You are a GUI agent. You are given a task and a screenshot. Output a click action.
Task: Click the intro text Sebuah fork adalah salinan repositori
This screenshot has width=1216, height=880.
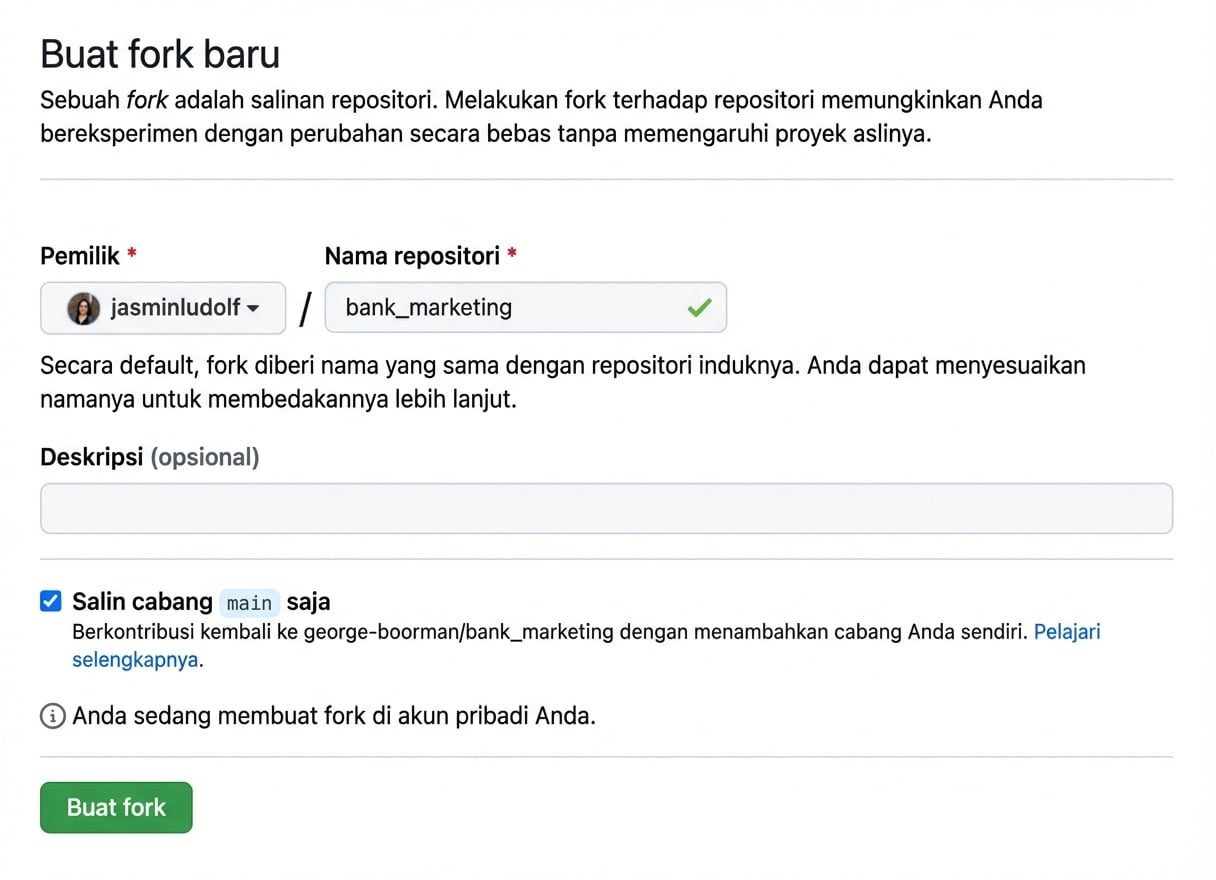(x=542, y=117)
